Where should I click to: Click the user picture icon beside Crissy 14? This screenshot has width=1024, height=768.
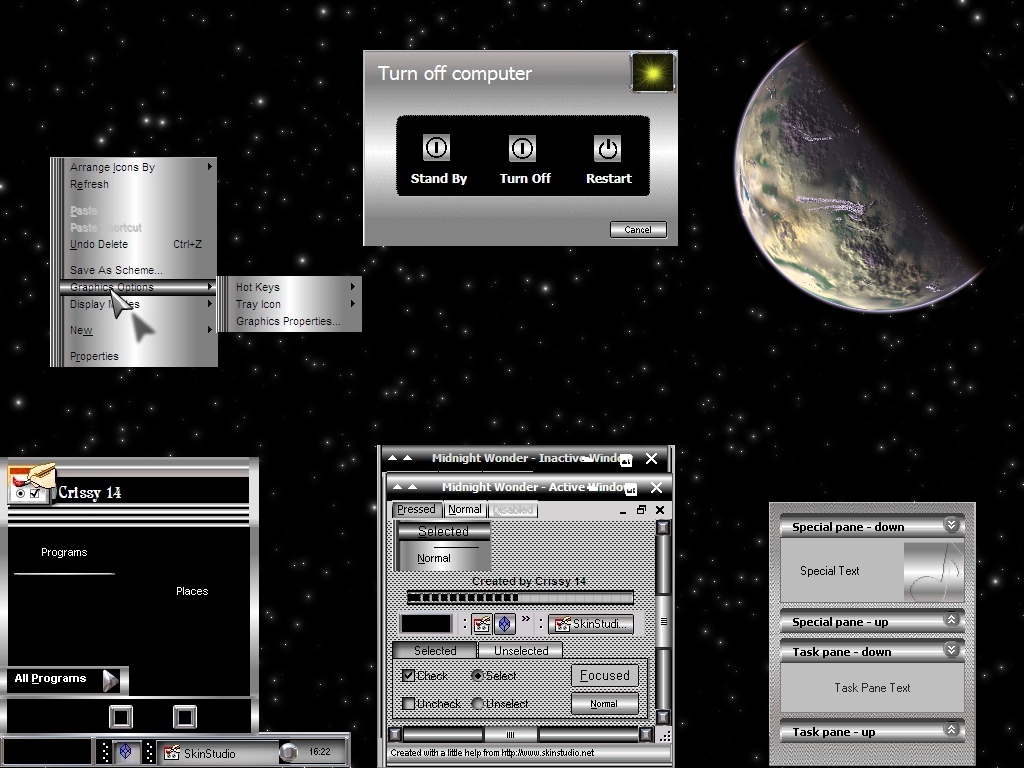click(x=31, y=483)
